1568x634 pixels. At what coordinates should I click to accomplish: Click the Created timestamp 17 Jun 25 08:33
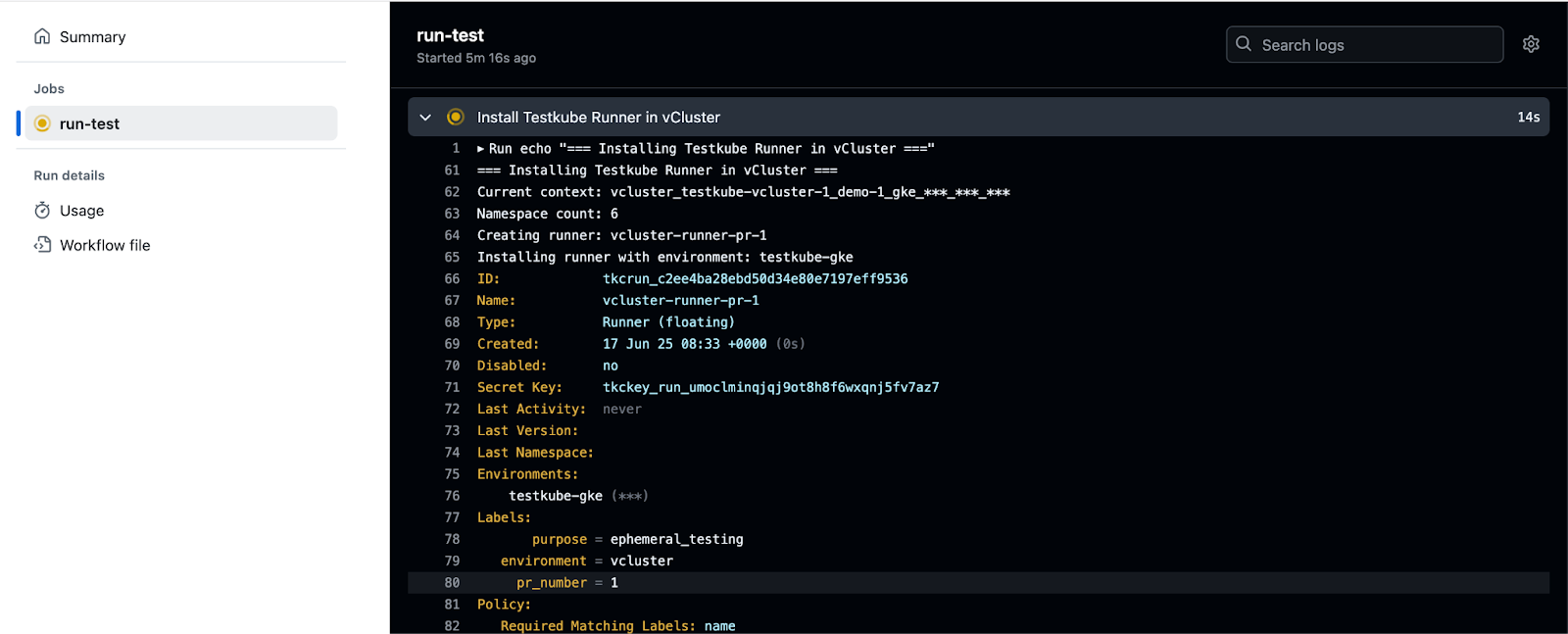point(685,344)
